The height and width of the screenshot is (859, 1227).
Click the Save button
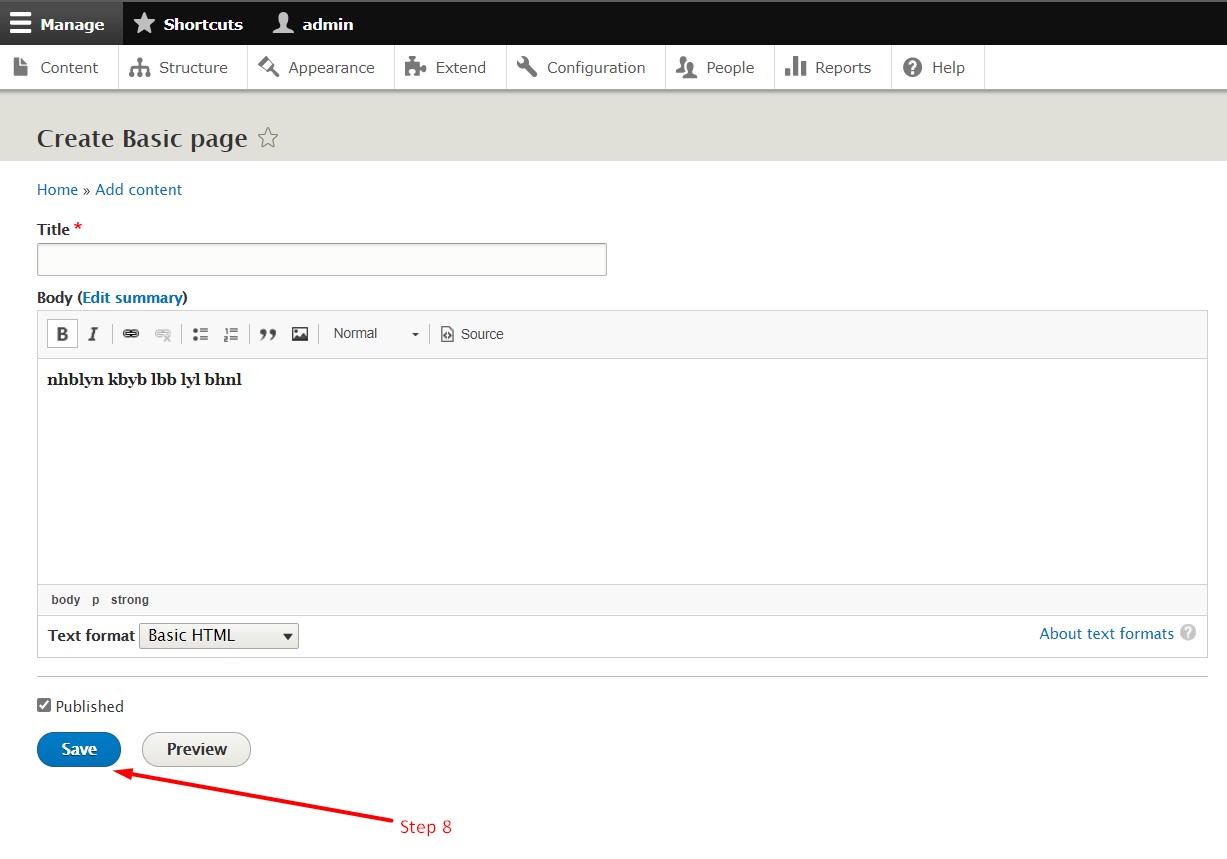pos(79,749)
